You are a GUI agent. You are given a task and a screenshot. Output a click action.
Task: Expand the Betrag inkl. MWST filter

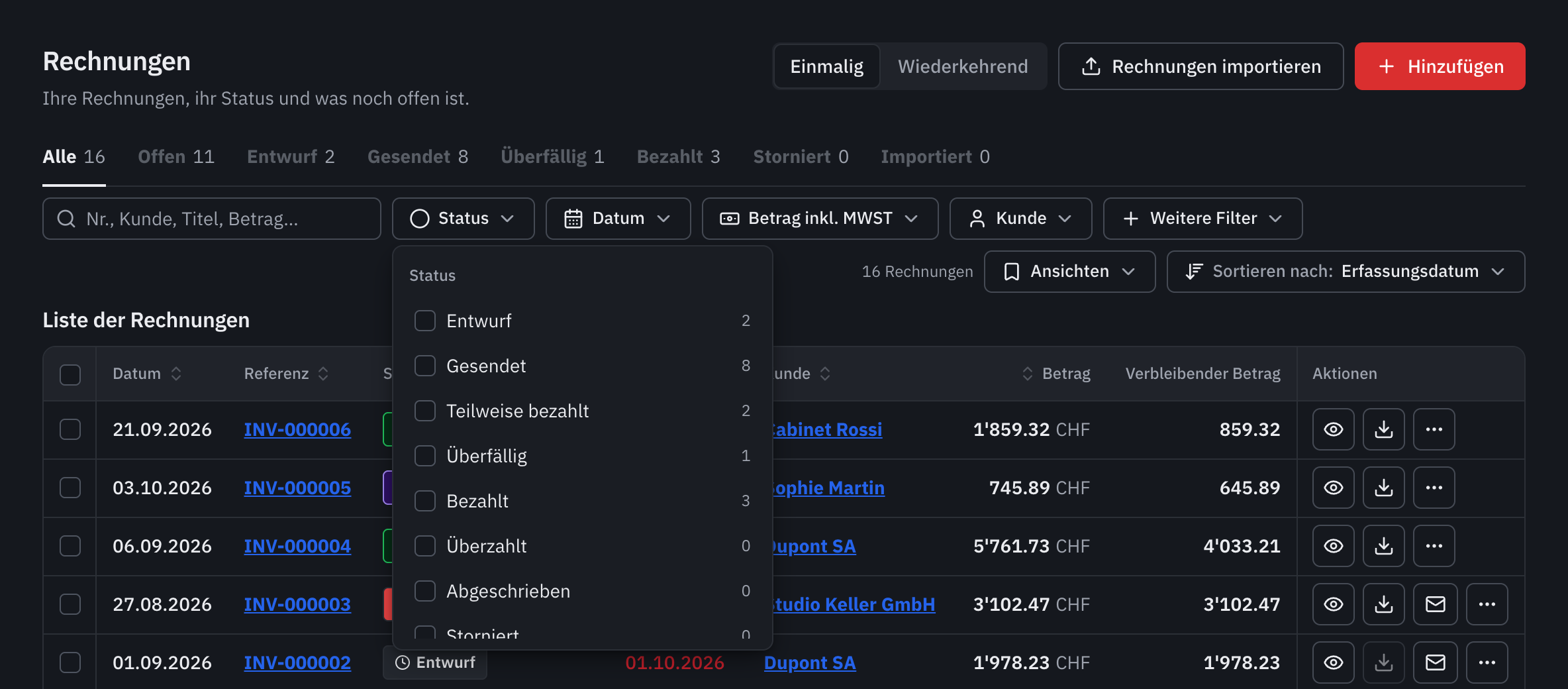click(820, 219)
